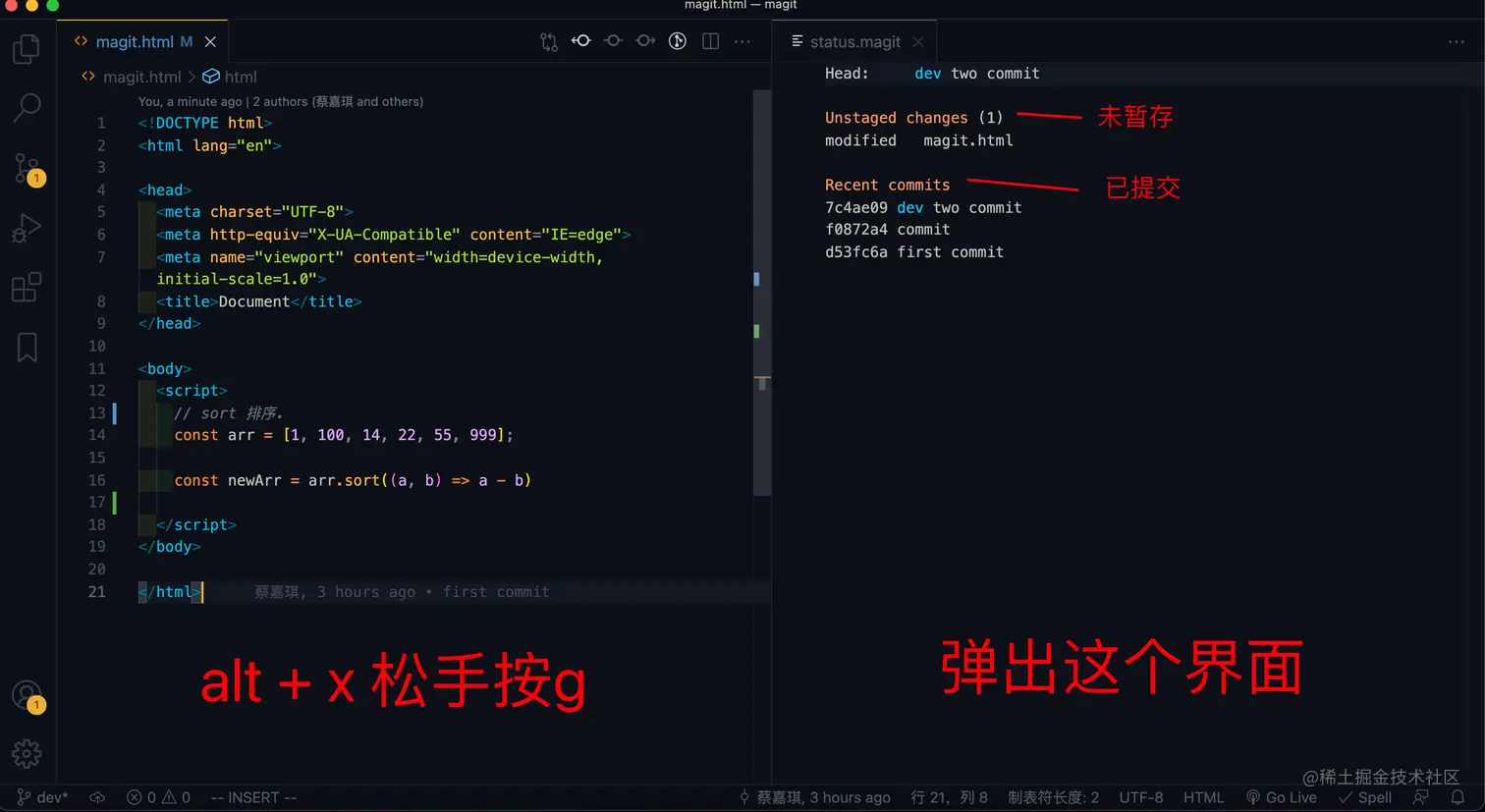Image resolution: width=1485 pixels, height=812 pixels.
Task: Open the Accounts menu icon
Action: tap(27, 695)
